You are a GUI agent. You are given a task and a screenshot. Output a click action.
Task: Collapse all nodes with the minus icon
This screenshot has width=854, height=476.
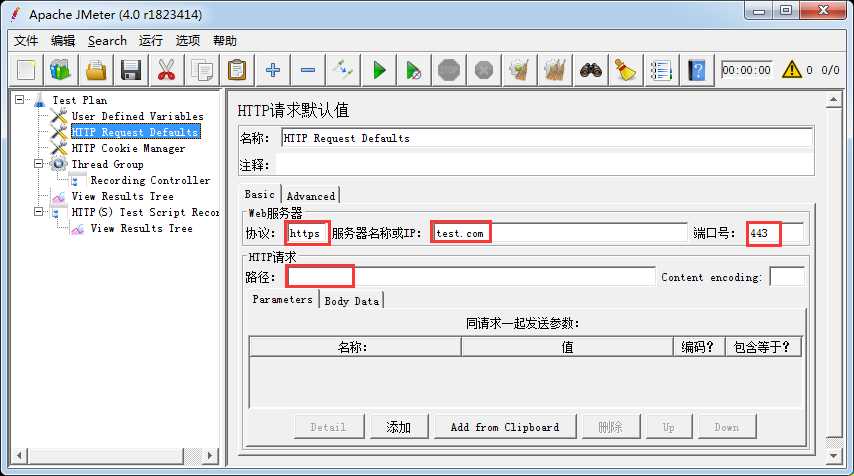tap(308, 70)
